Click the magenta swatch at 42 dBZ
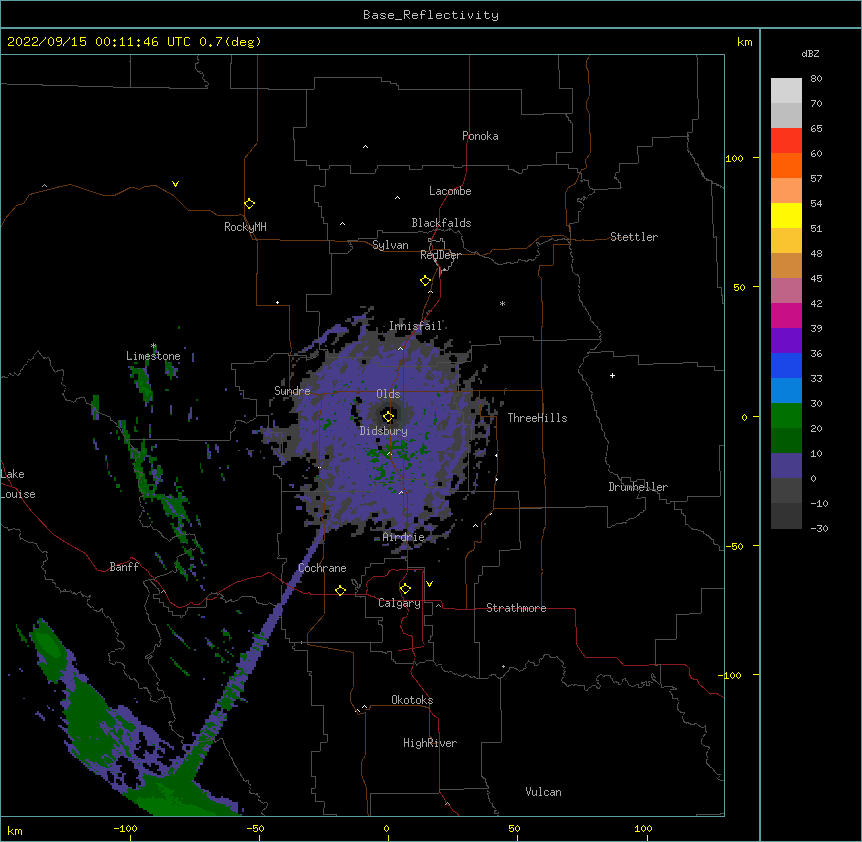 [x=786, y=315]
